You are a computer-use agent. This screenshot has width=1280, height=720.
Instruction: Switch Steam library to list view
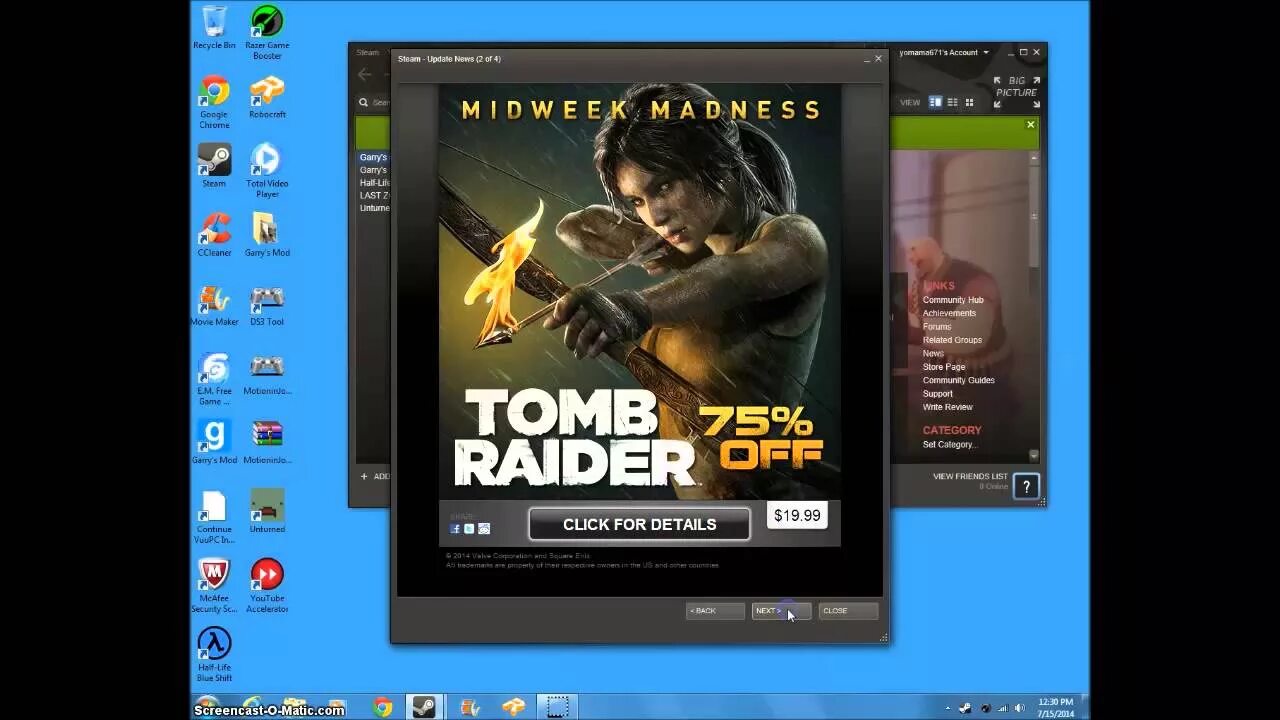(x=952, y=102)
